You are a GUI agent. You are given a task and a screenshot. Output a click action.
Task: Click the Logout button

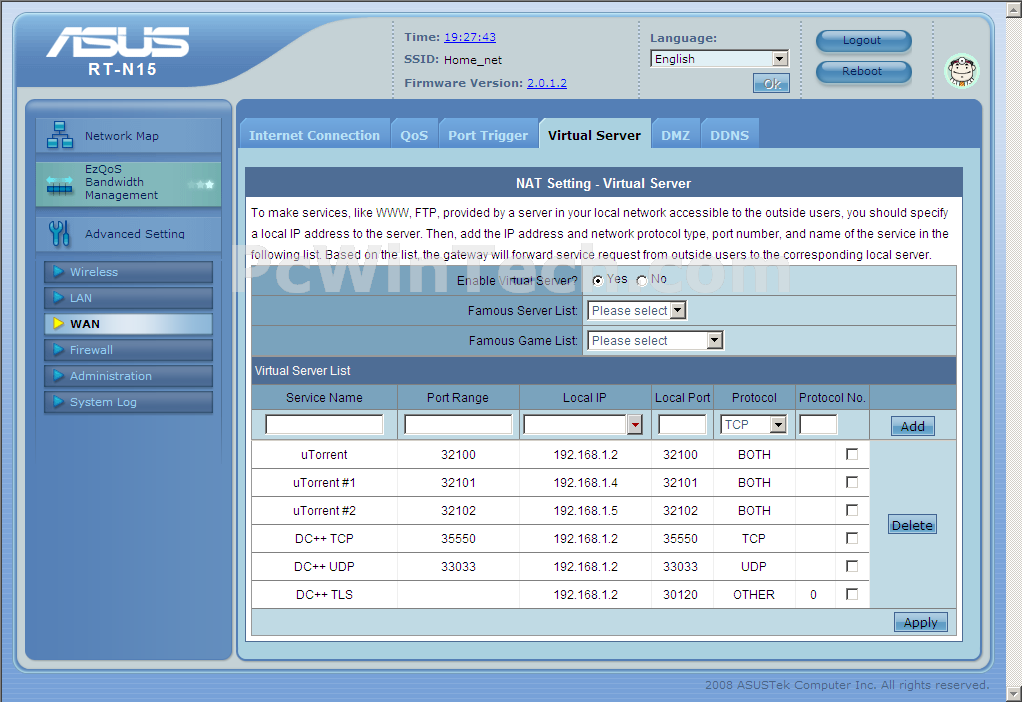pos(863,40)
